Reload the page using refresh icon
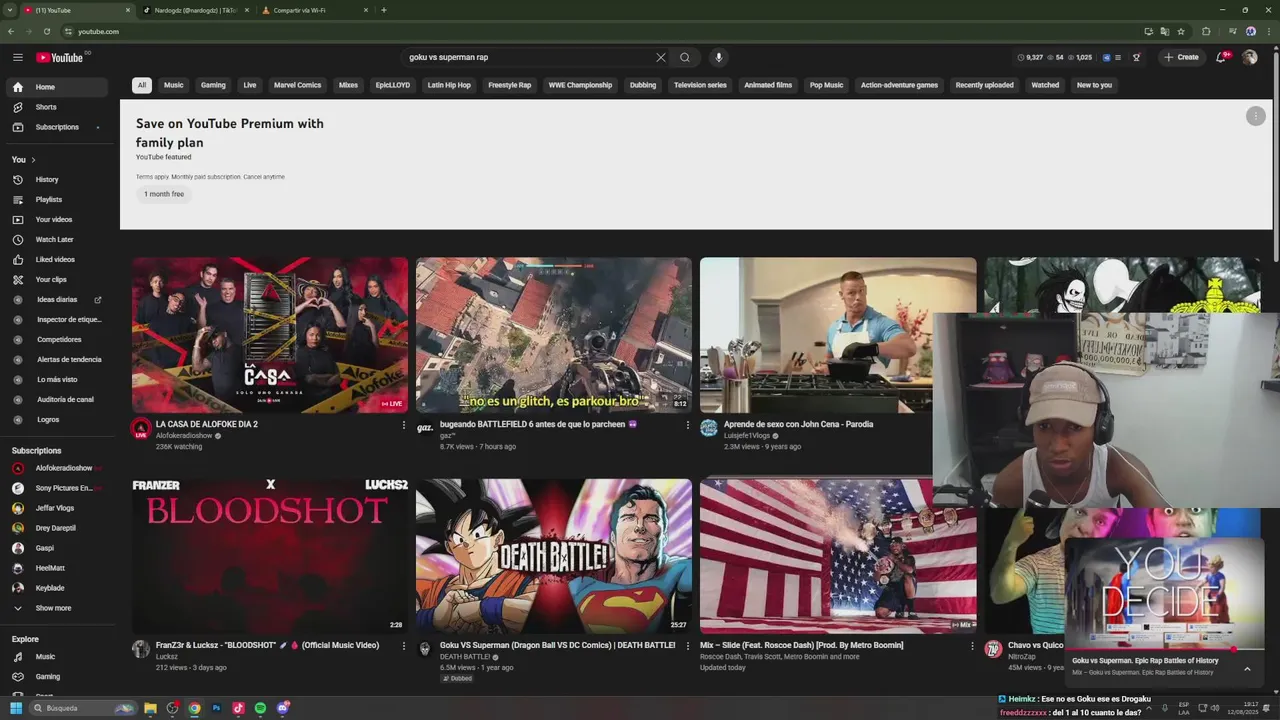This screenshot has width=1280, height=720. pos(46,31)
